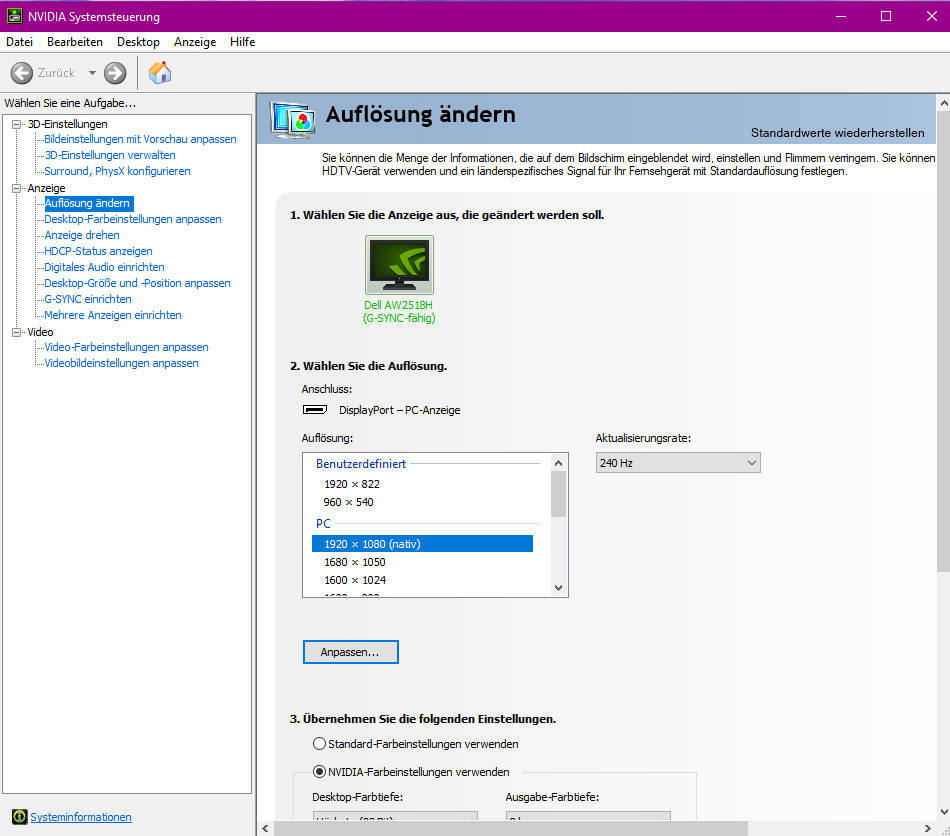This screenshot has height=836, width=950.
Task: Maximize the NVIDIA Systemsteuerung window
Action: click(886, 16)
